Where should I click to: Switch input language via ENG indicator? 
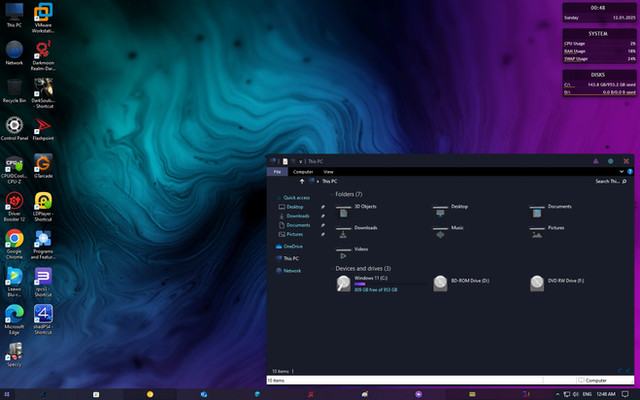(x=587, y=394)
